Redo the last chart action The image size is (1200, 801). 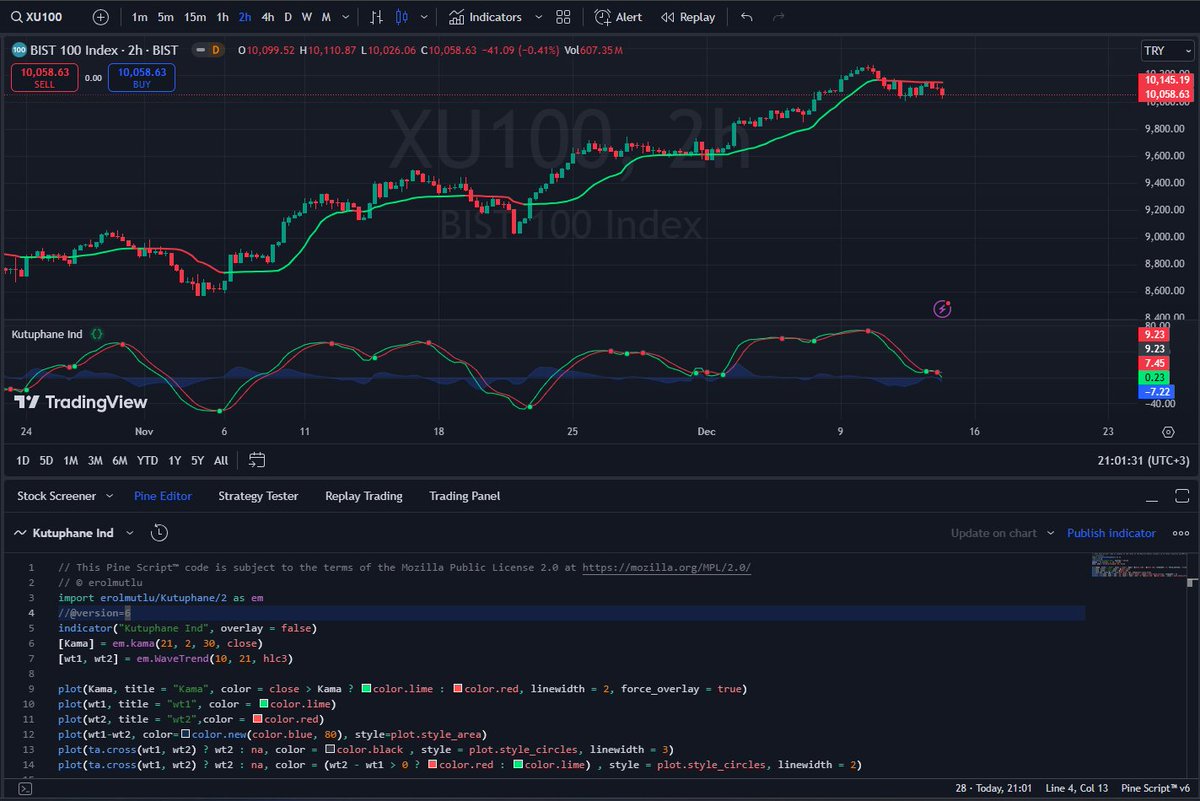pos(779,17)
